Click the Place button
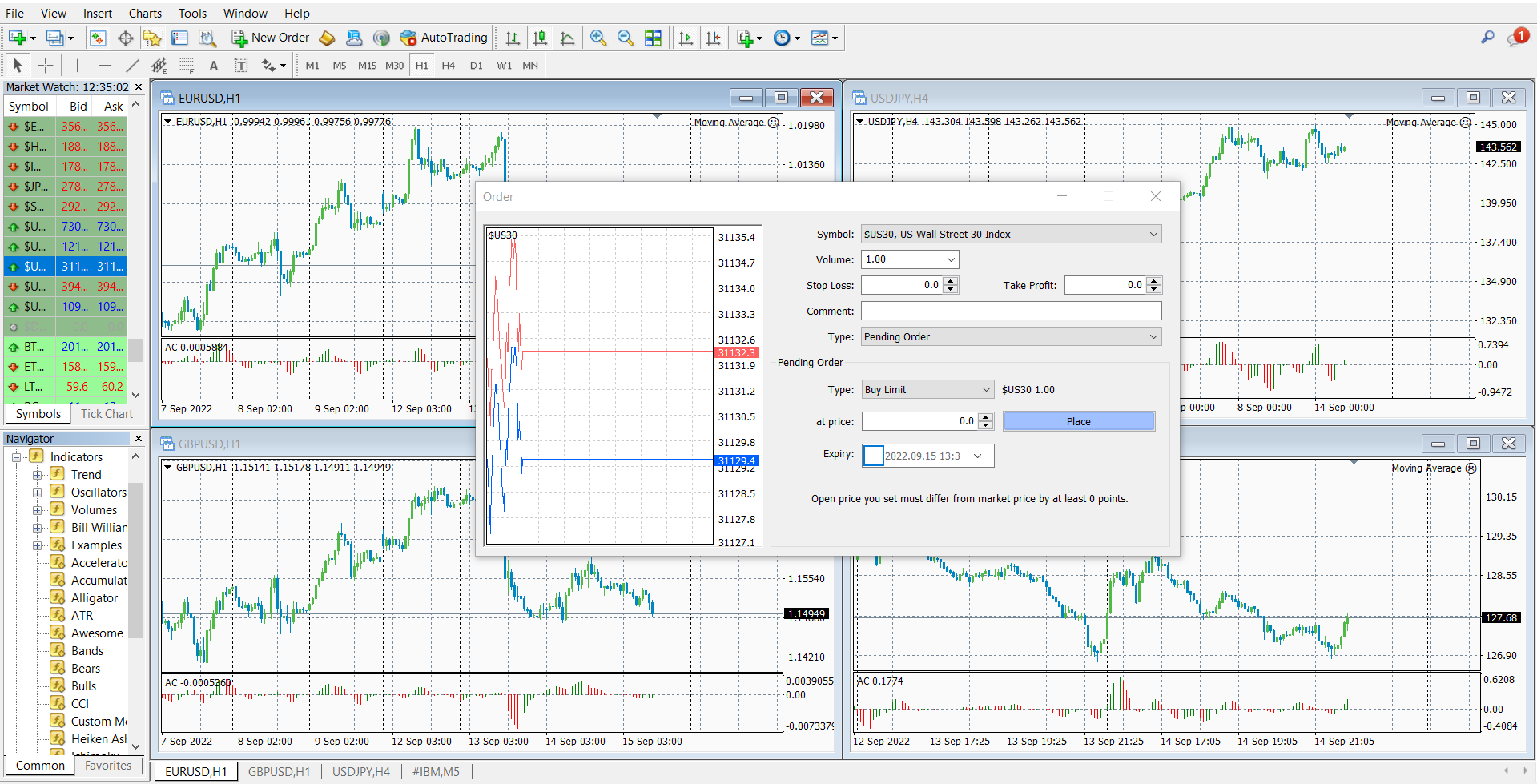 click(1079, 422)
